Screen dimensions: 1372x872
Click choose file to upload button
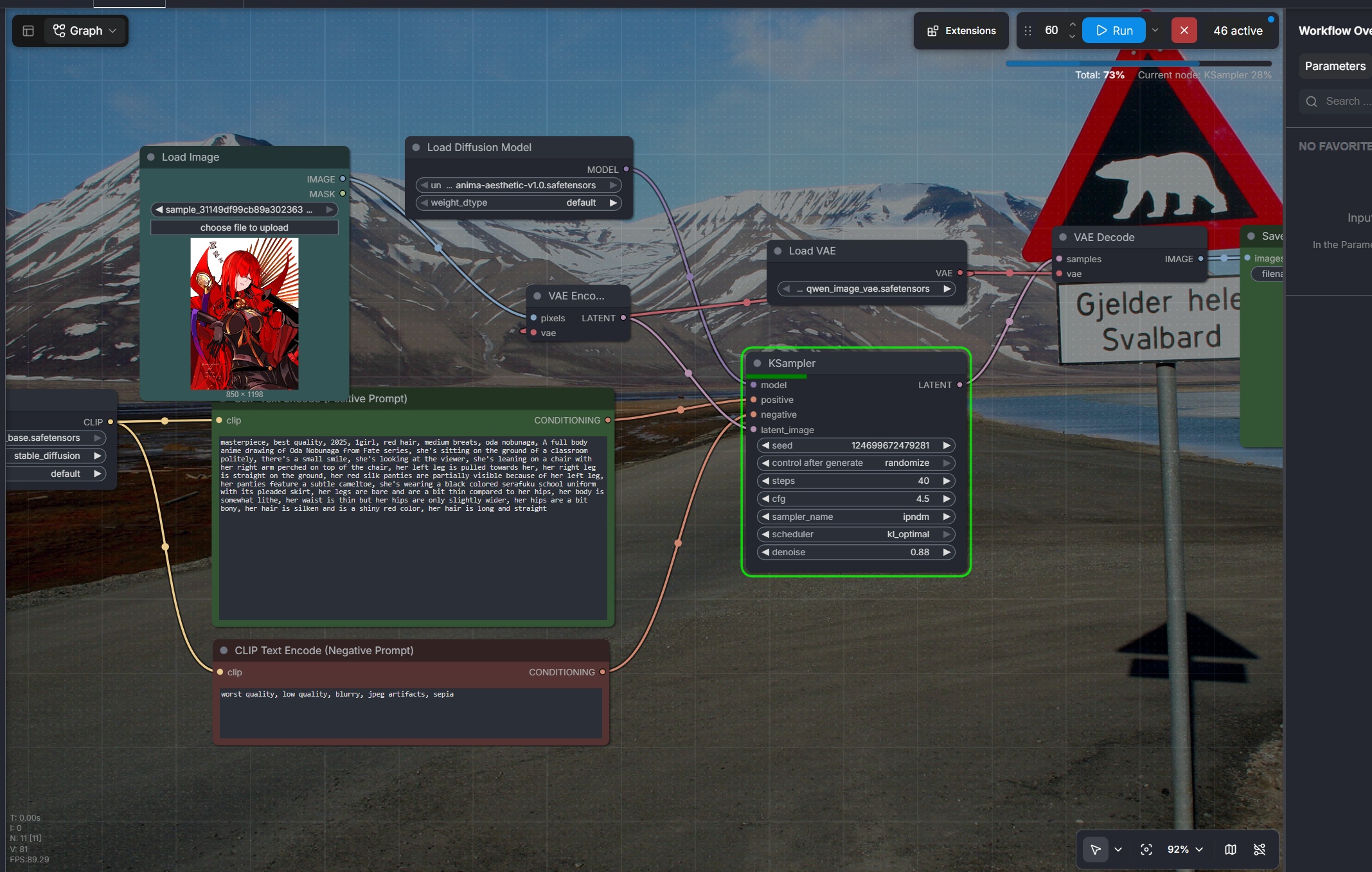point(244,227)
